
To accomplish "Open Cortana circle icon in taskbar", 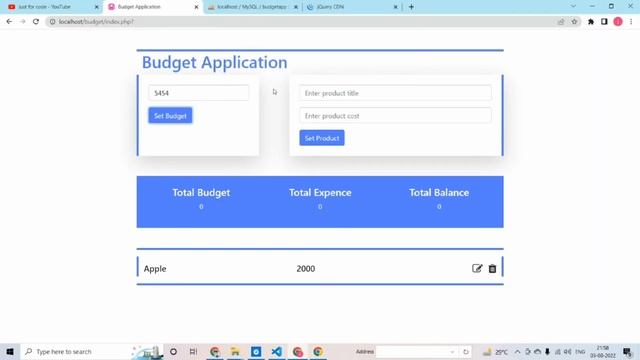I will pos(173,351).
